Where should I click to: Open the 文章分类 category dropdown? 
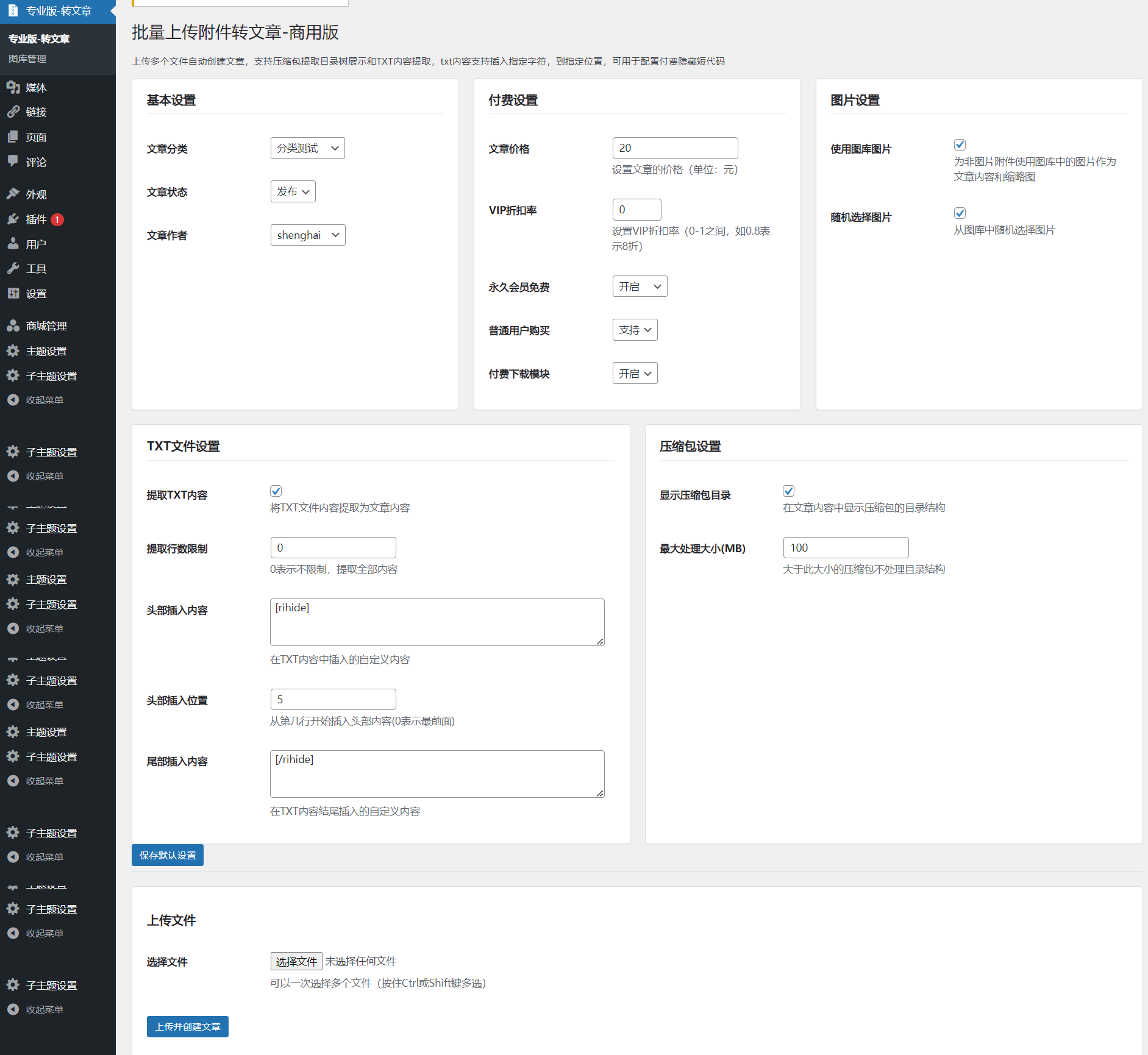tap(307, 148)
